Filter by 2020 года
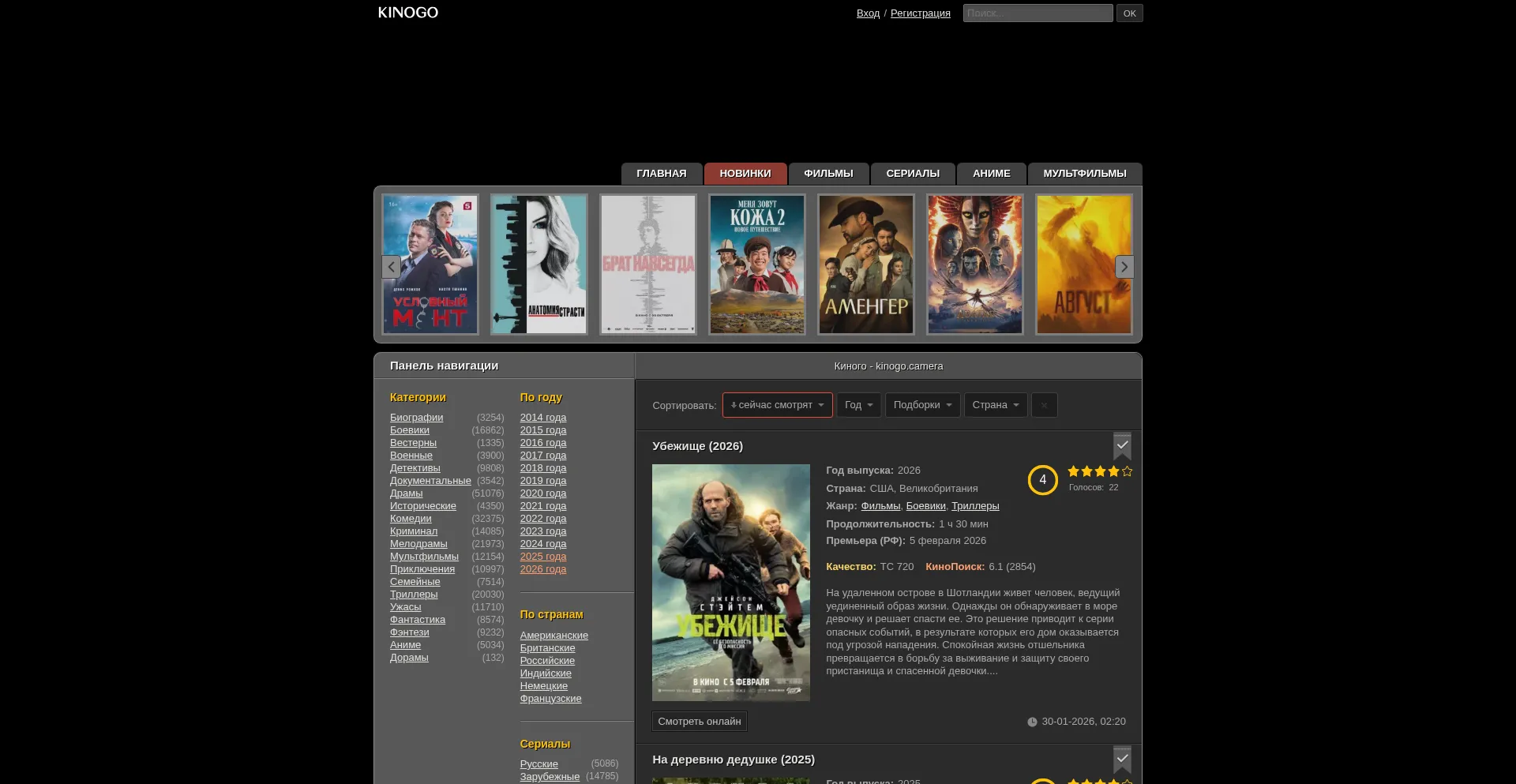 543,493
